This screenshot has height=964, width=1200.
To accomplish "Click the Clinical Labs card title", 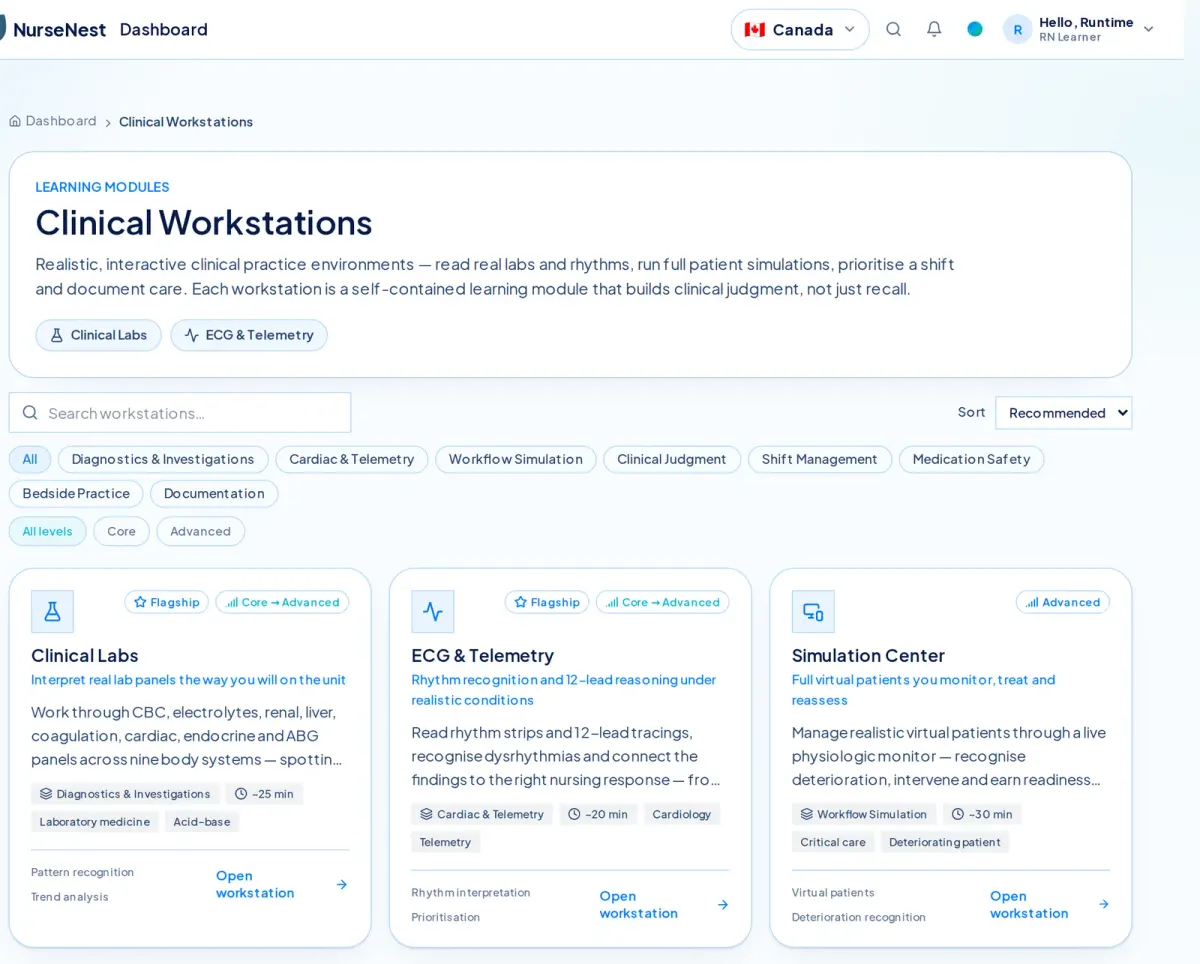I will [85, 655].
